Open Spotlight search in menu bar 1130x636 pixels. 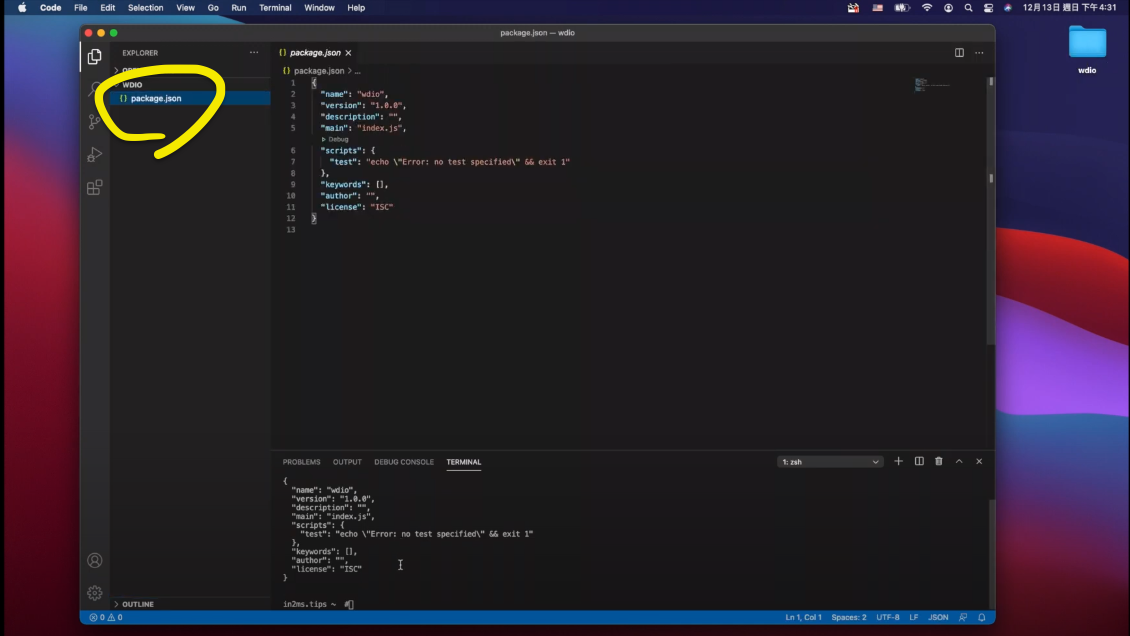968,8
